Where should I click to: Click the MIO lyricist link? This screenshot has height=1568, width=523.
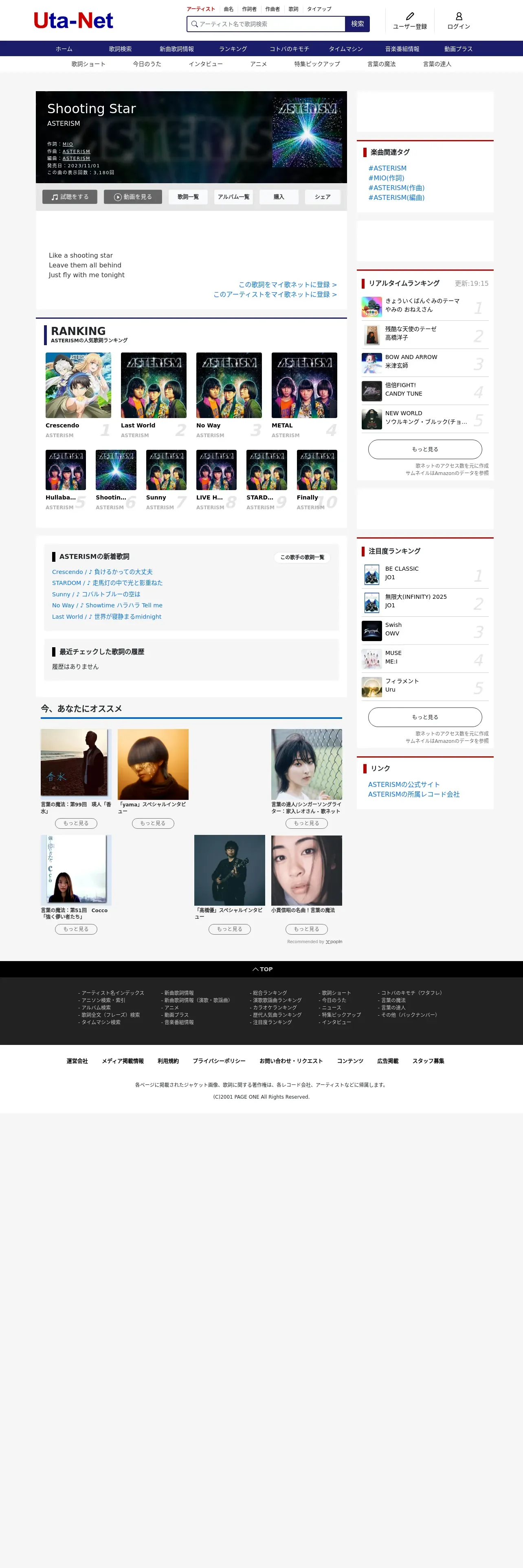pyautogui.click(x=68, y=144)
